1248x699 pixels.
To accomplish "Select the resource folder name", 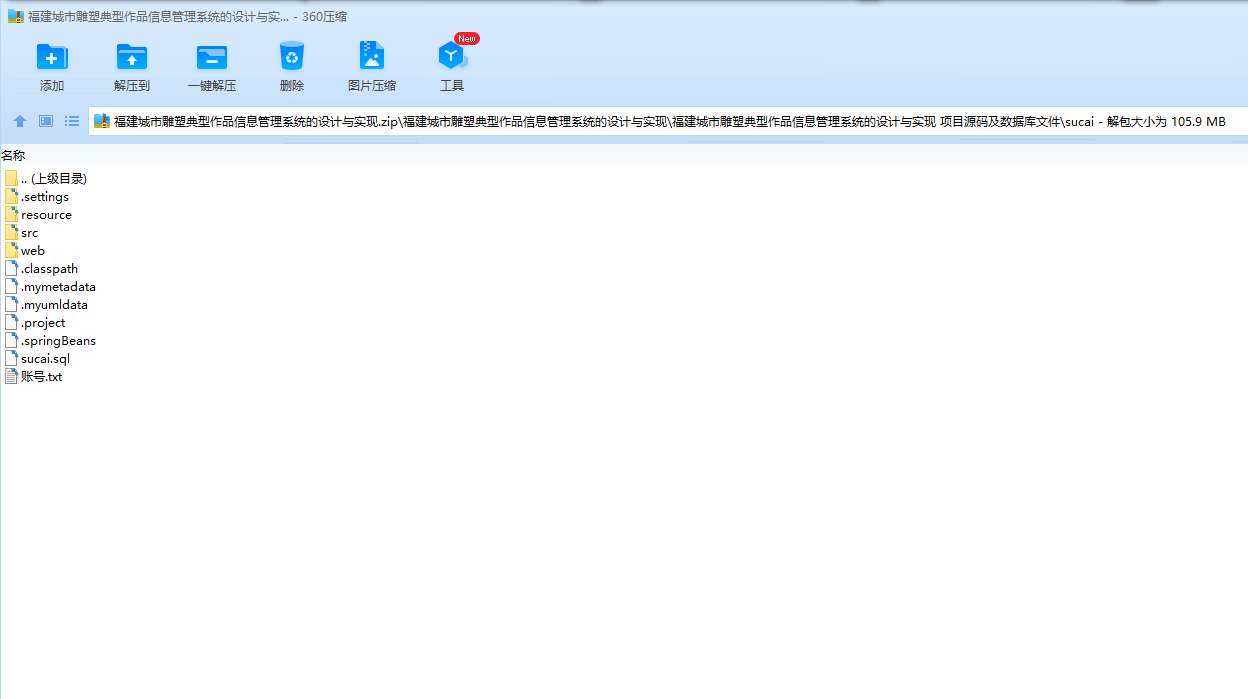I will click(46, 215).
